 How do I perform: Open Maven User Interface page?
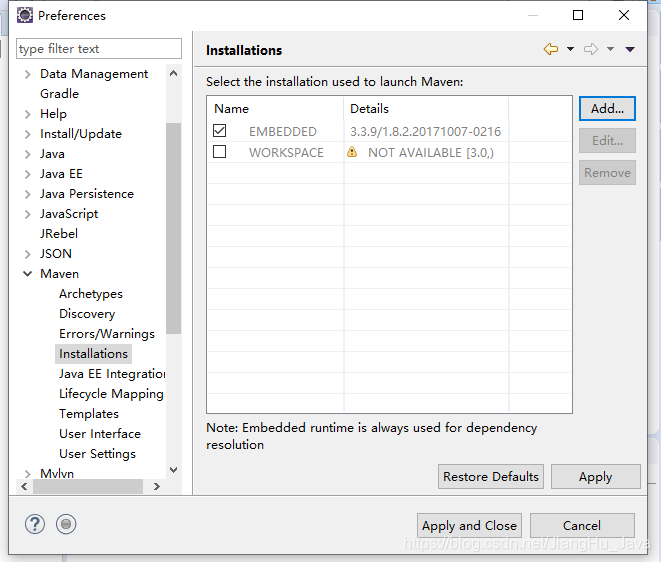click(x=100, y=434)
